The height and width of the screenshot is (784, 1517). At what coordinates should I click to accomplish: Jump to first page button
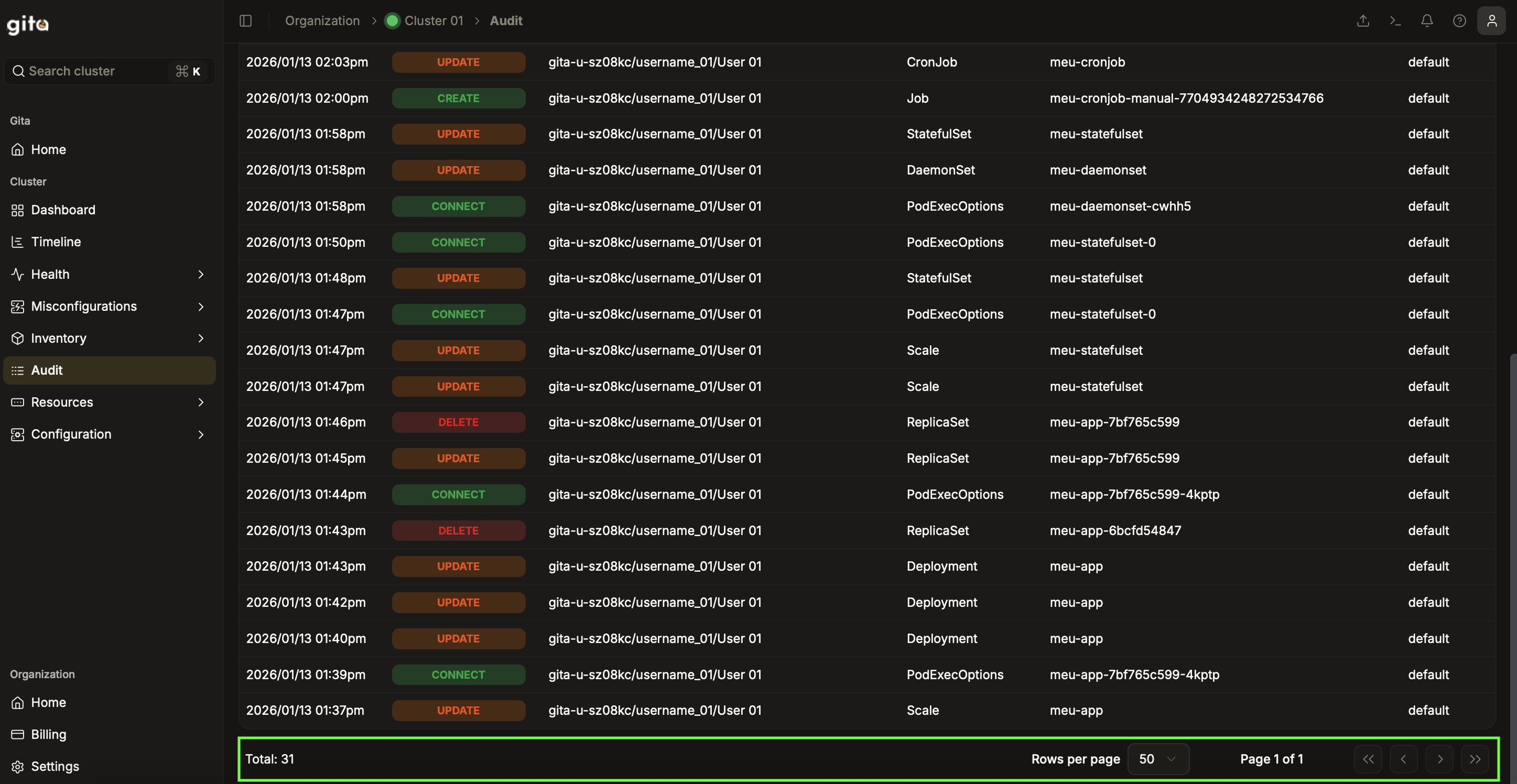[x=1368, y=759]
